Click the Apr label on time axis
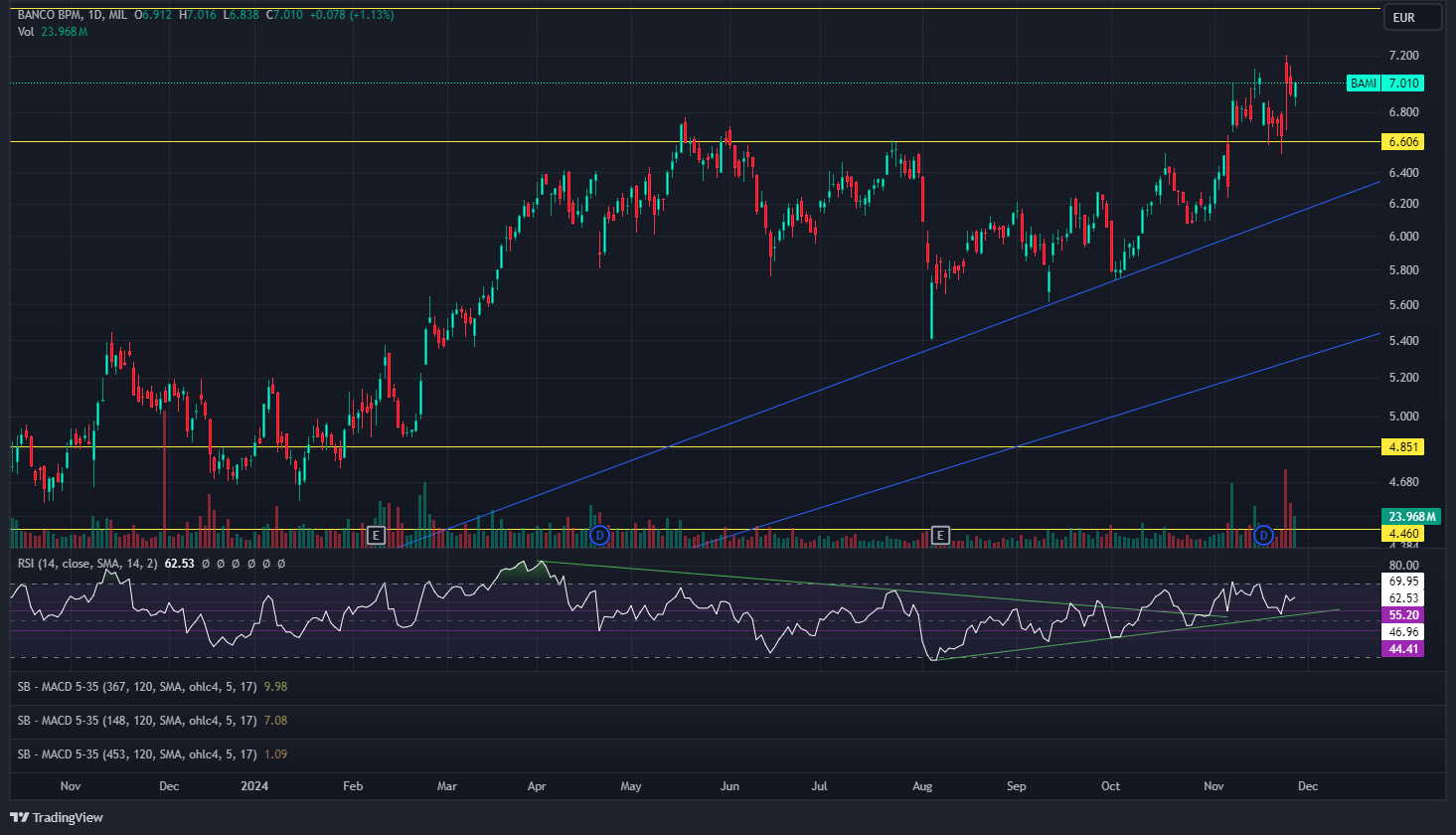This screenshot has height=835, width=1456. 537,786
